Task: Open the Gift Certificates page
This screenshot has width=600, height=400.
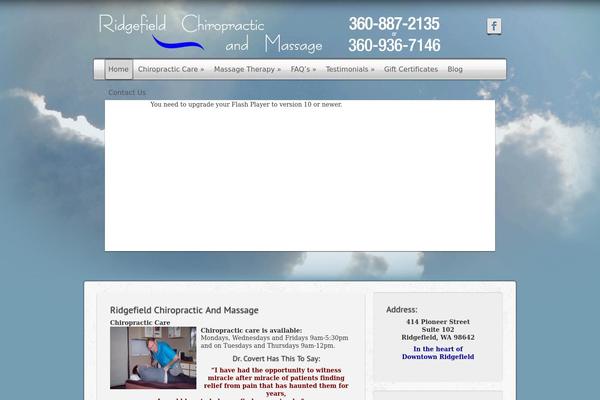Action: point(411,69)
